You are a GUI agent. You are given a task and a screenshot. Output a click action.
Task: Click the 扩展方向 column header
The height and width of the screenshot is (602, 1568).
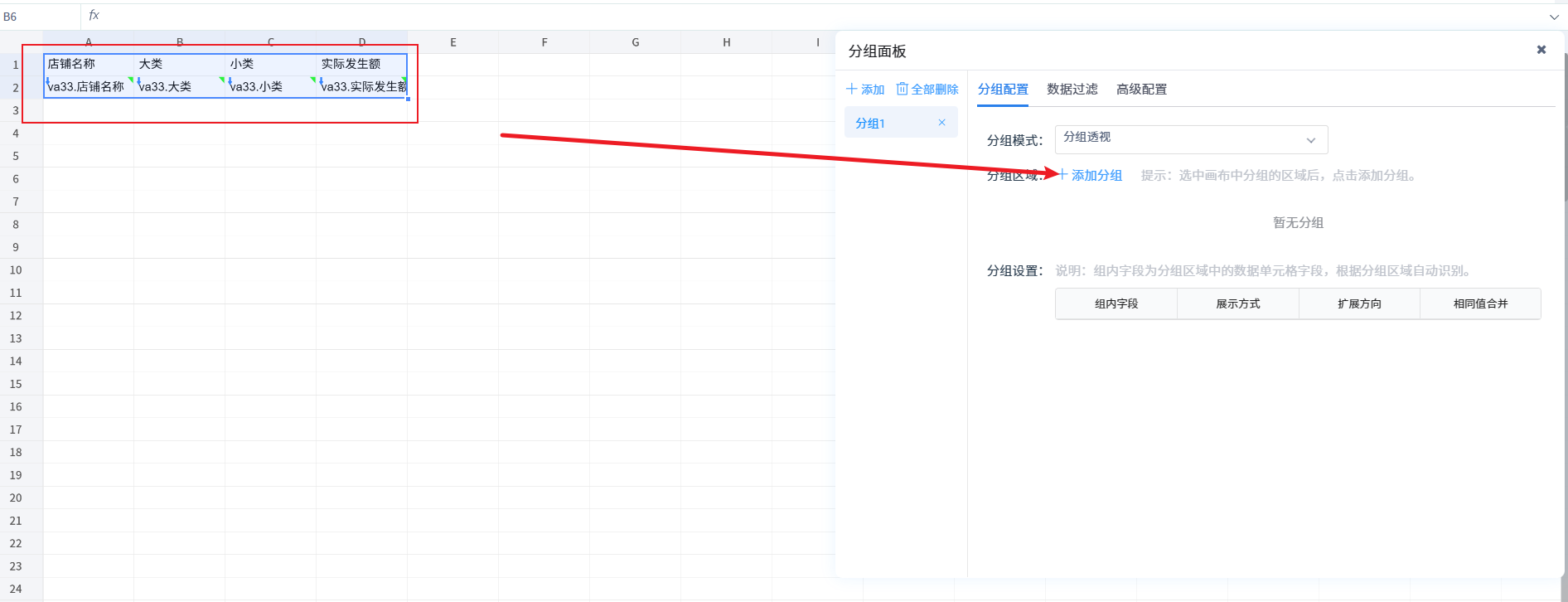1358,304
